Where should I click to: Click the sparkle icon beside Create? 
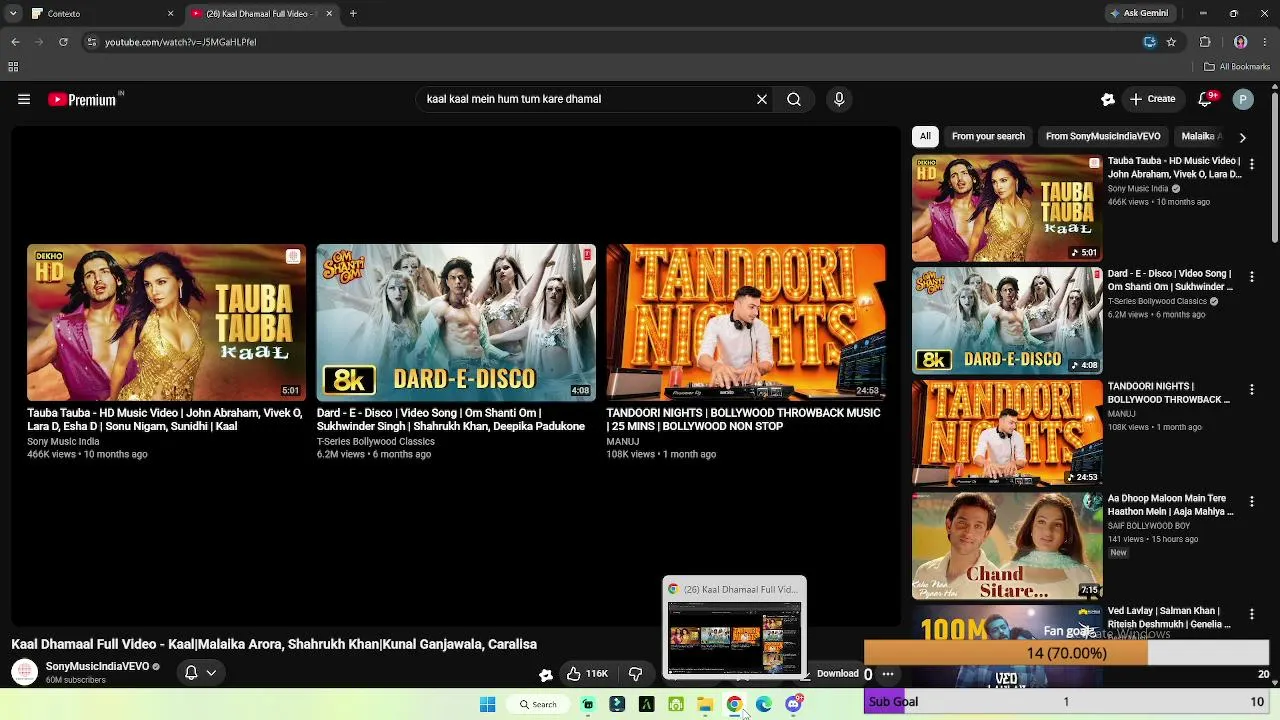click(x=1107, y=99)
